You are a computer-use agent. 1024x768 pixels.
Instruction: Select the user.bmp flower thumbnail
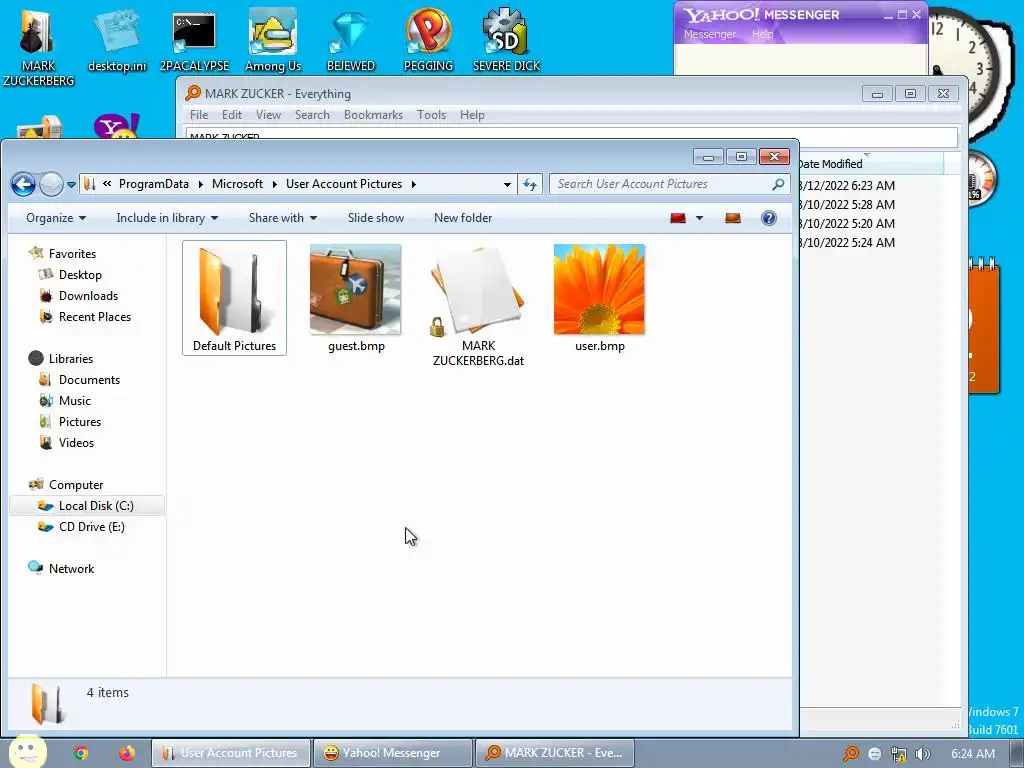pos(600,298)
